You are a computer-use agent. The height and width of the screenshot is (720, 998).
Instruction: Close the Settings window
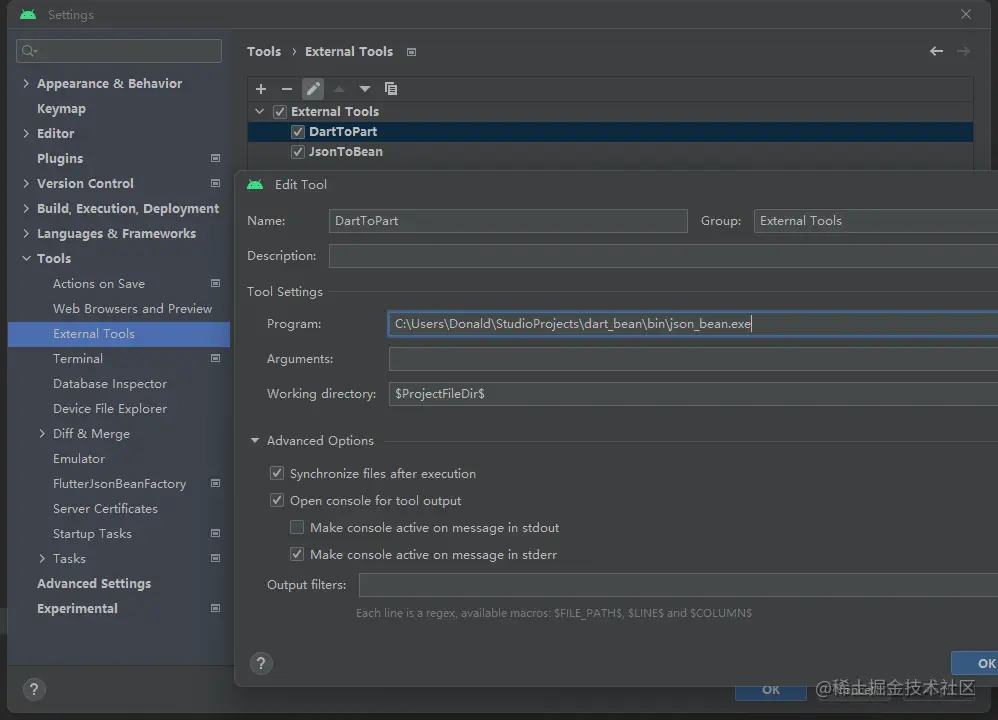[966, 14]
